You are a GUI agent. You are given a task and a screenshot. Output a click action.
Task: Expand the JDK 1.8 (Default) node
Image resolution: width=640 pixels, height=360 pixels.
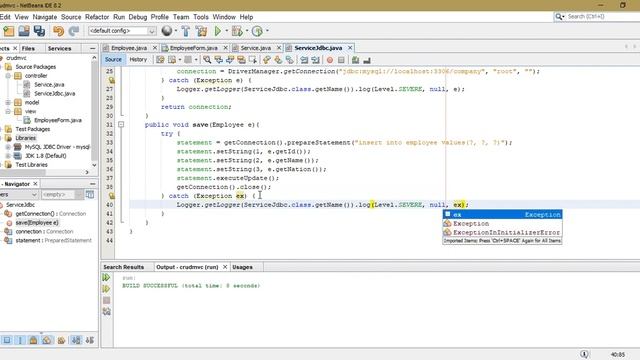point(8,156)
